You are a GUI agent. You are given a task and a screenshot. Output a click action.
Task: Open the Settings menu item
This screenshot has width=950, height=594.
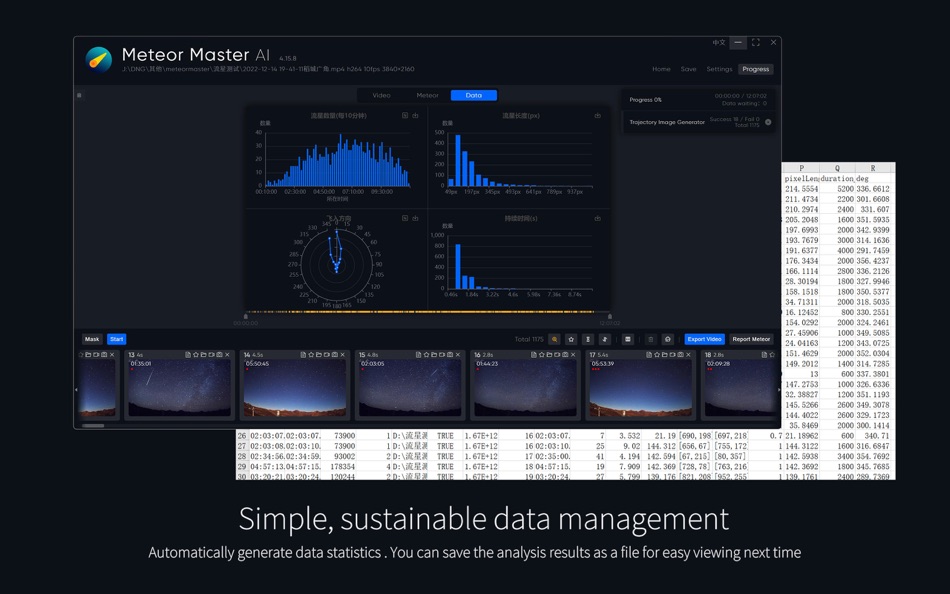click(721, 69)
